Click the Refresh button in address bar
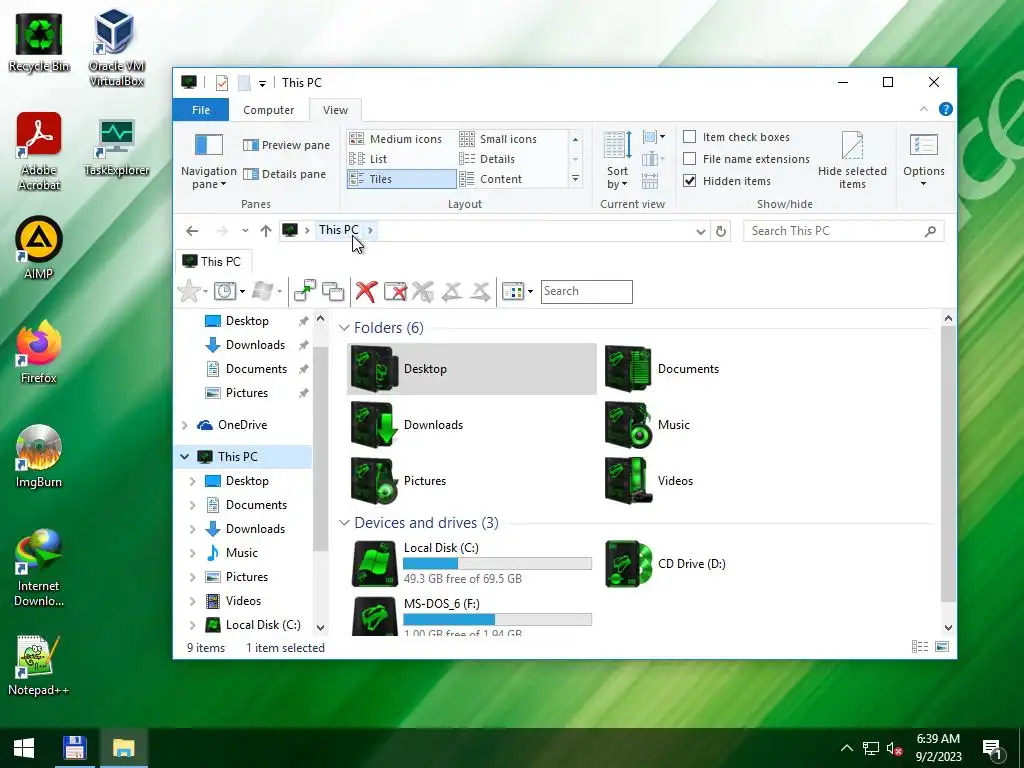1024x768 pixels. [x=721, y=231]
